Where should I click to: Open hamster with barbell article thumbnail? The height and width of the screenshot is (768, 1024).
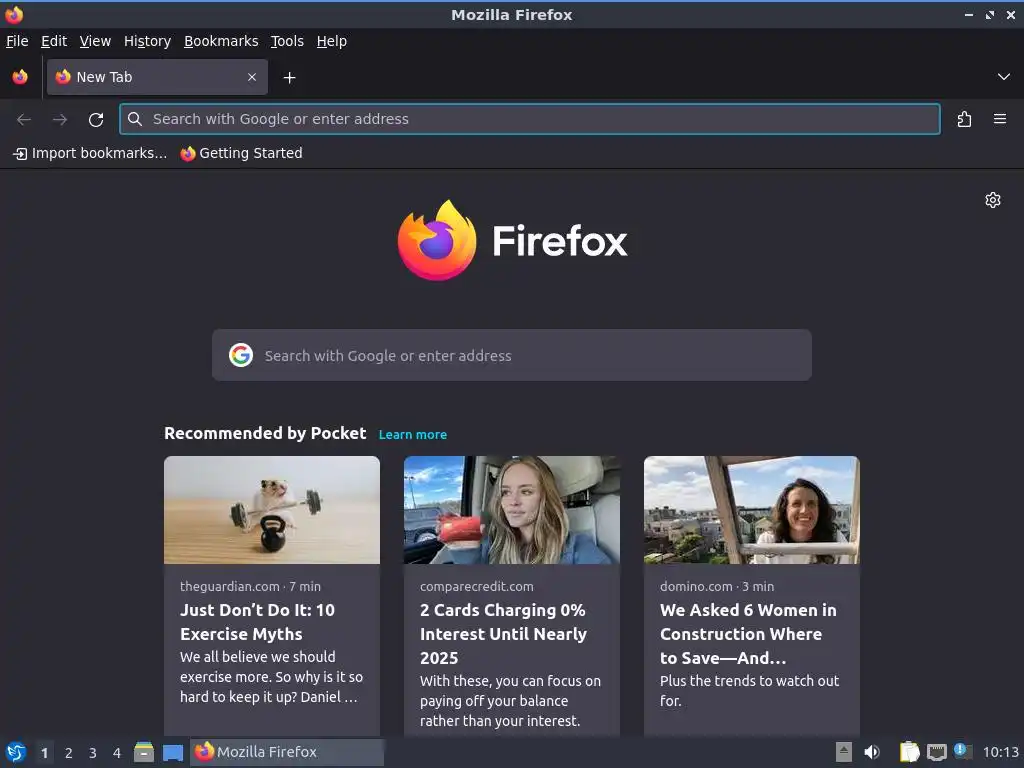pyautogui.click(x=272, y=510)
